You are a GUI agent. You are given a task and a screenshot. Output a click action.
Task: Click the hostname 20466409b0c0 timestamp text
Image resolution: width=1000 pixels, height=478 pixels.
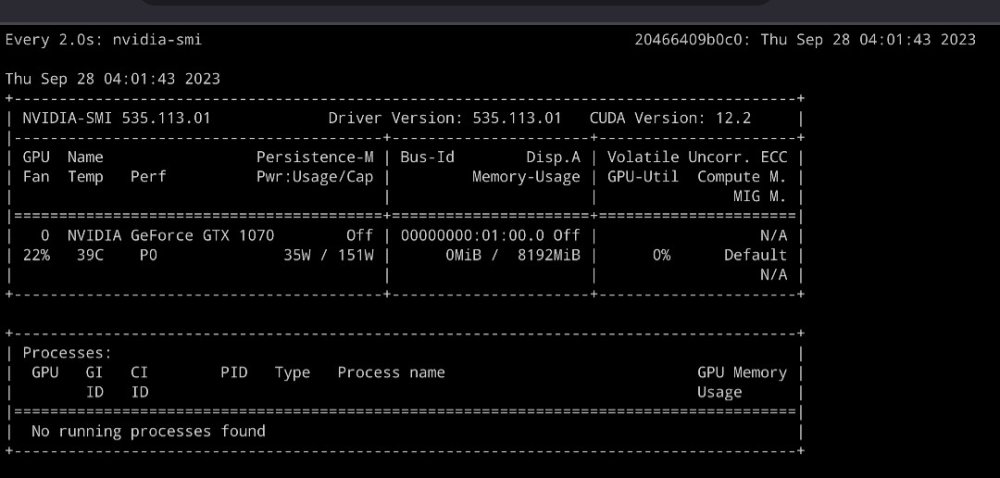click(x=805, y=40)
